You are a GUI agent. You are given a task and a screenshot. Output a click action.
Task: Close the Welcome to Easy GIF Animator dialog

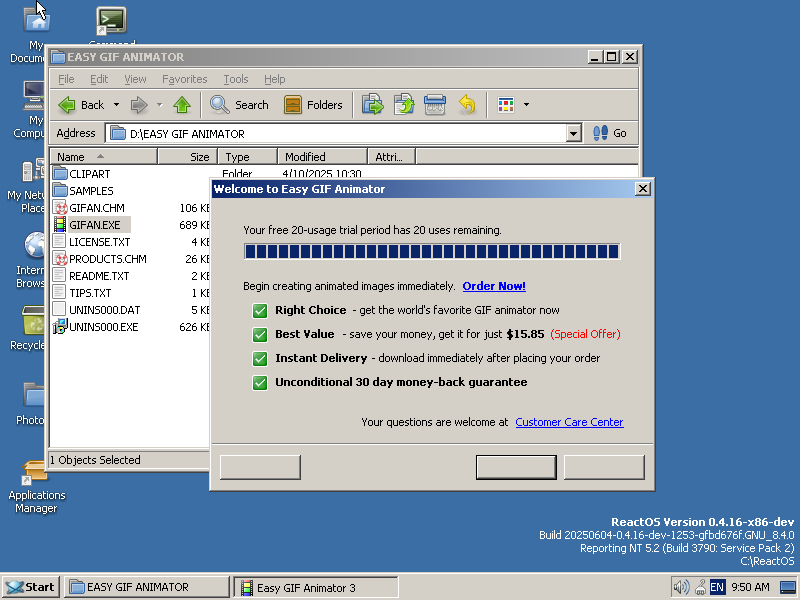point(643,189)
